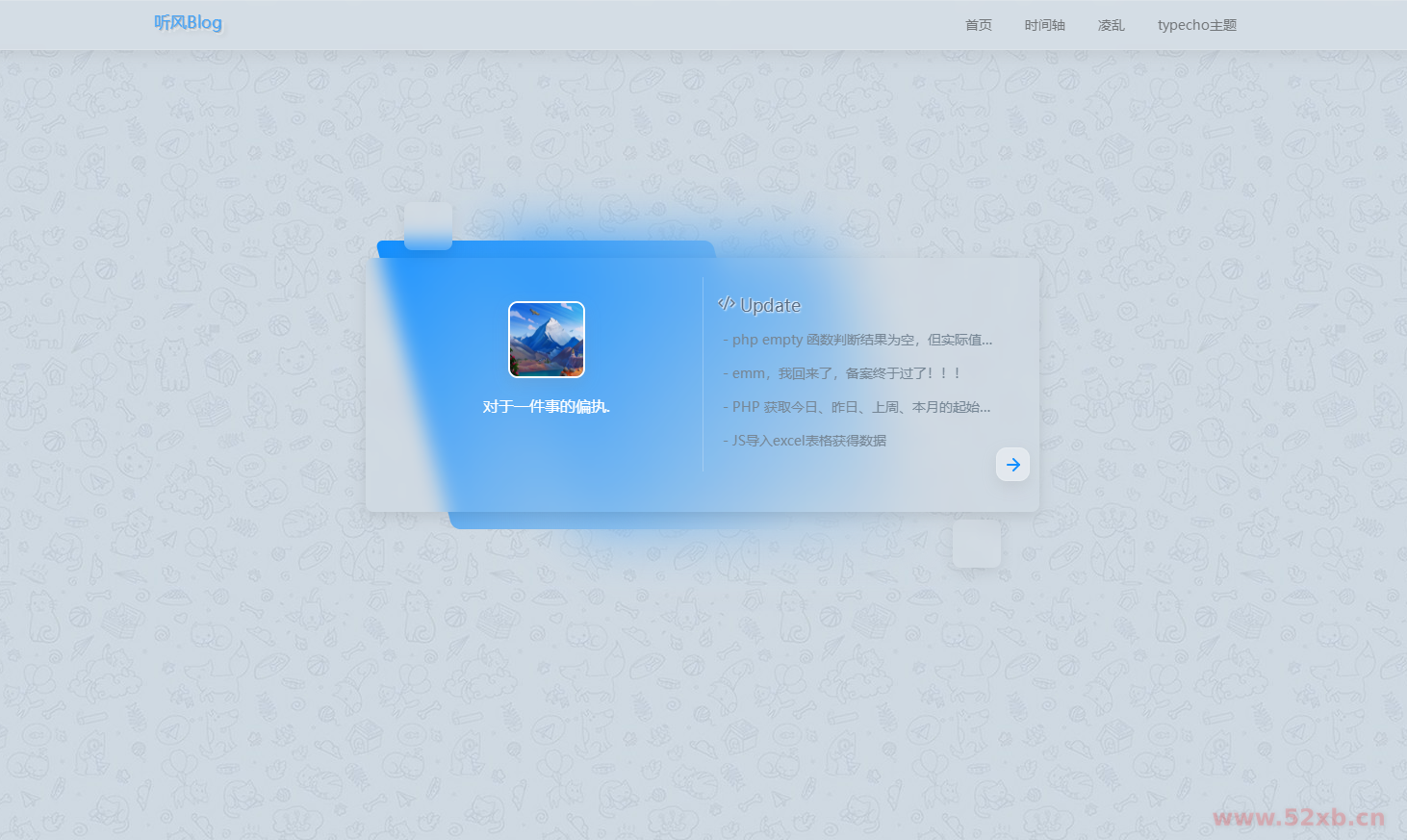
Task: Advance the carousel with the arrow button
Action: [1012, 464]
